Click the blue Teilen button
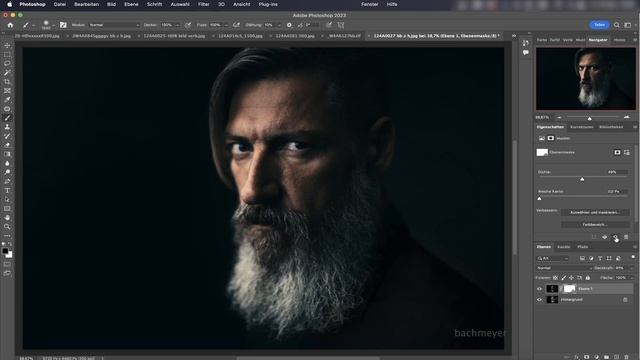 coord(599,25)
